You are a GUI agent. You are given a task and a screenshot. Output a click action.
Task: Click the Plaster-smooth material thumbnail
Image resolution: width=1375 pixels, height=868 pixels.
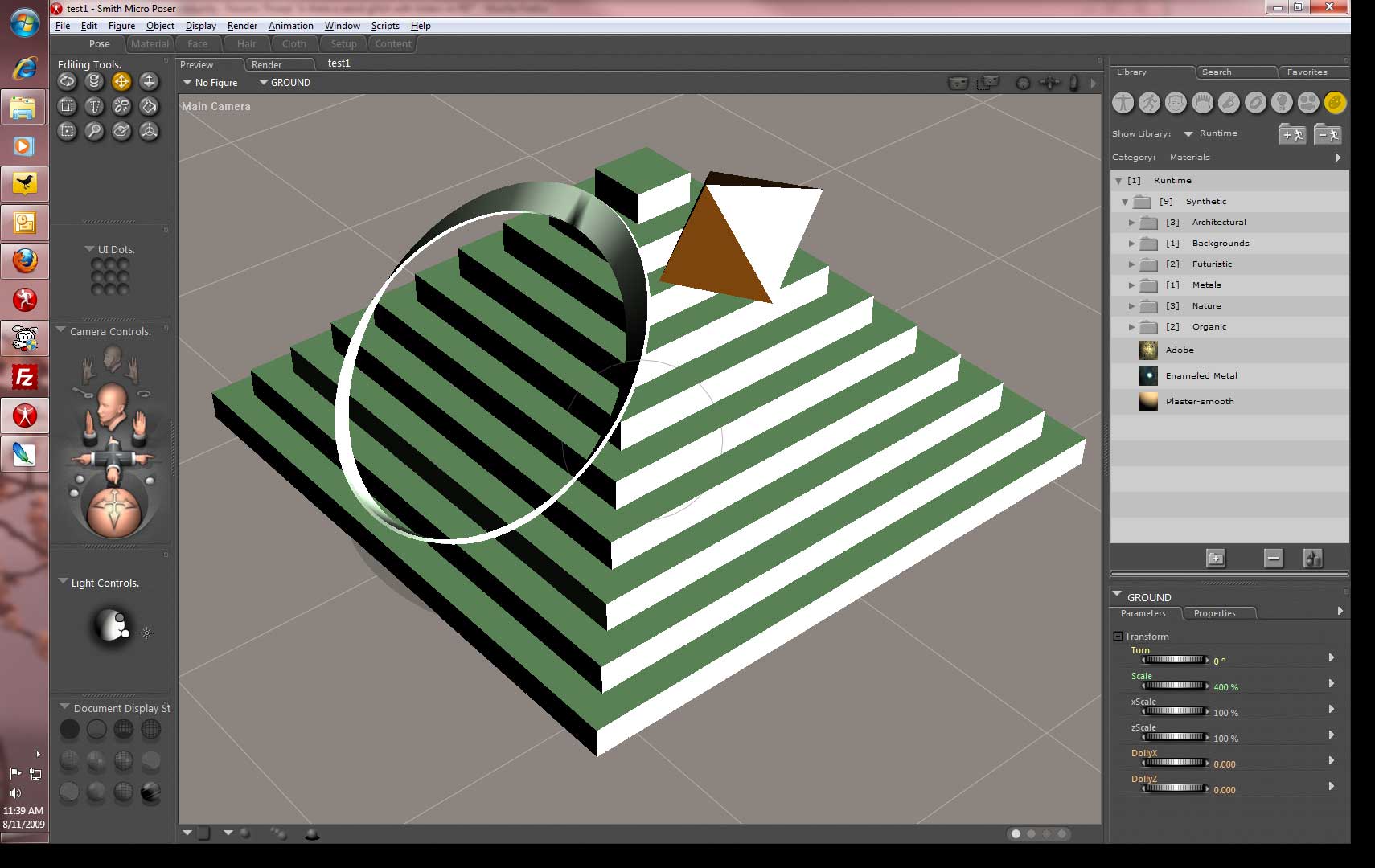(x=1147, y=401)
